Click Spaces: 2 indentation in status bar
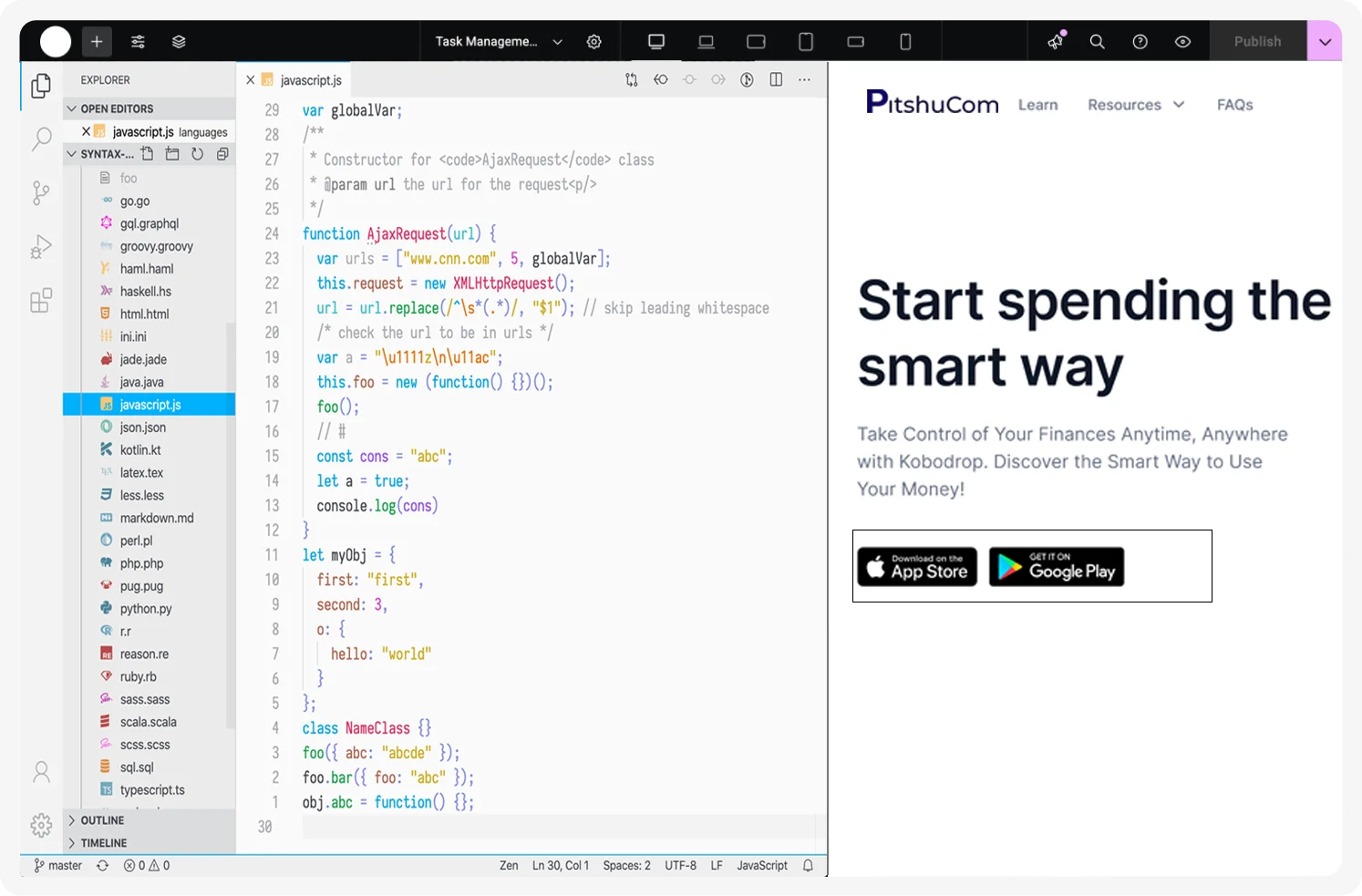Viewport: 1362px width, 896px height. 627,866
